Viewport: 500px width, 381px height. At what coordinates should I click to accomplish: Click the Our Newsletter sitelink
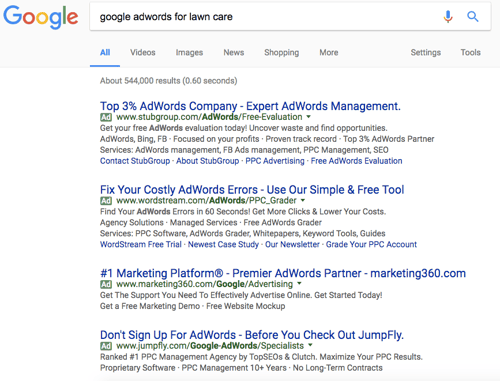click(x=292, y=244)
